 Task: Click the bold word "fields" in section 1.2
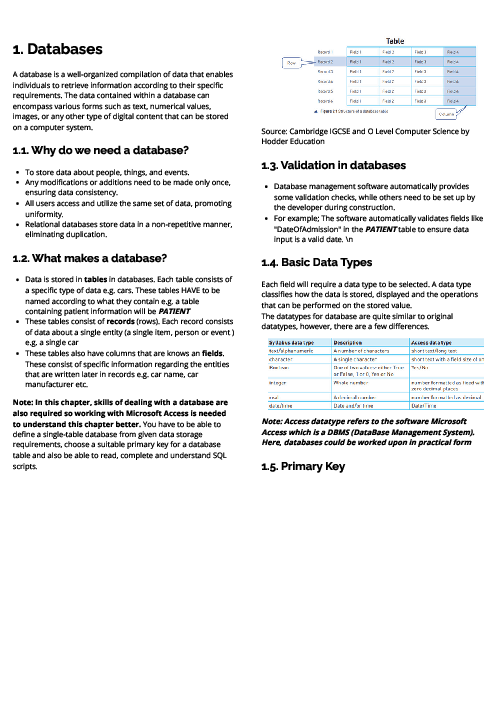(x=213, y=353)
